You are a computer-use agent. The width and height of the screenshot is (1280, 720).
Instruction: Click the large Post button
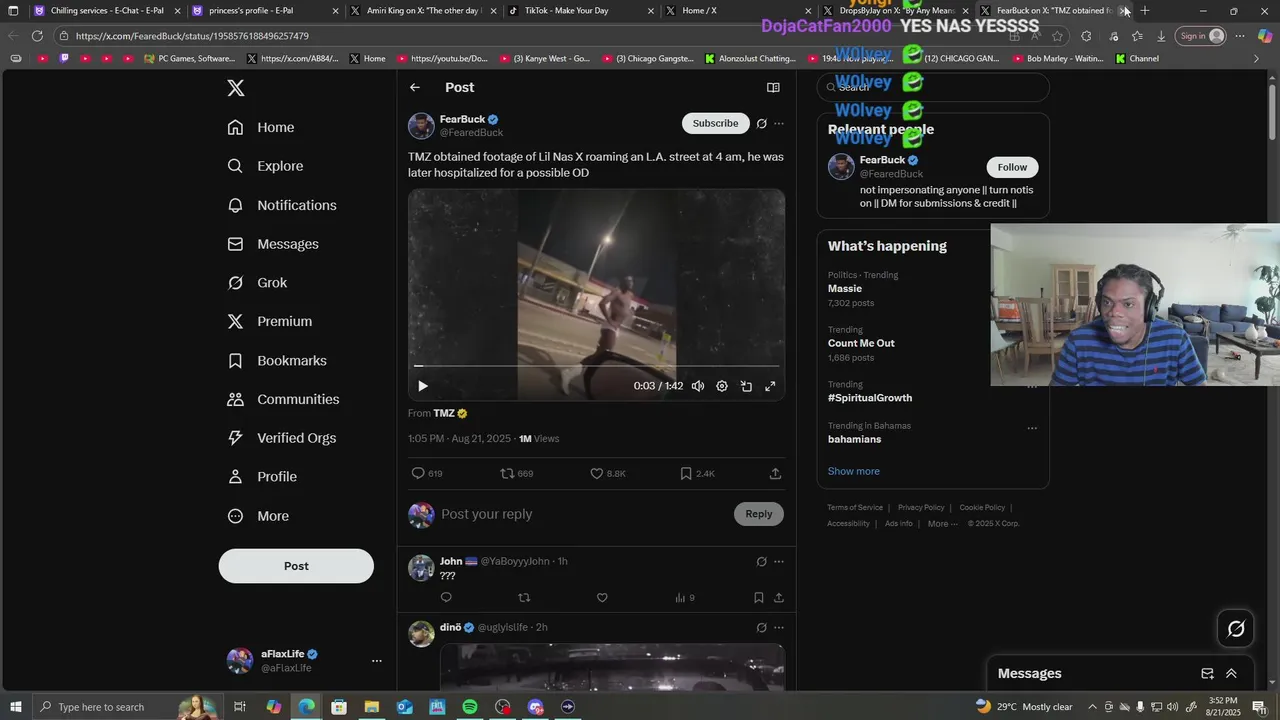point(296,566)
